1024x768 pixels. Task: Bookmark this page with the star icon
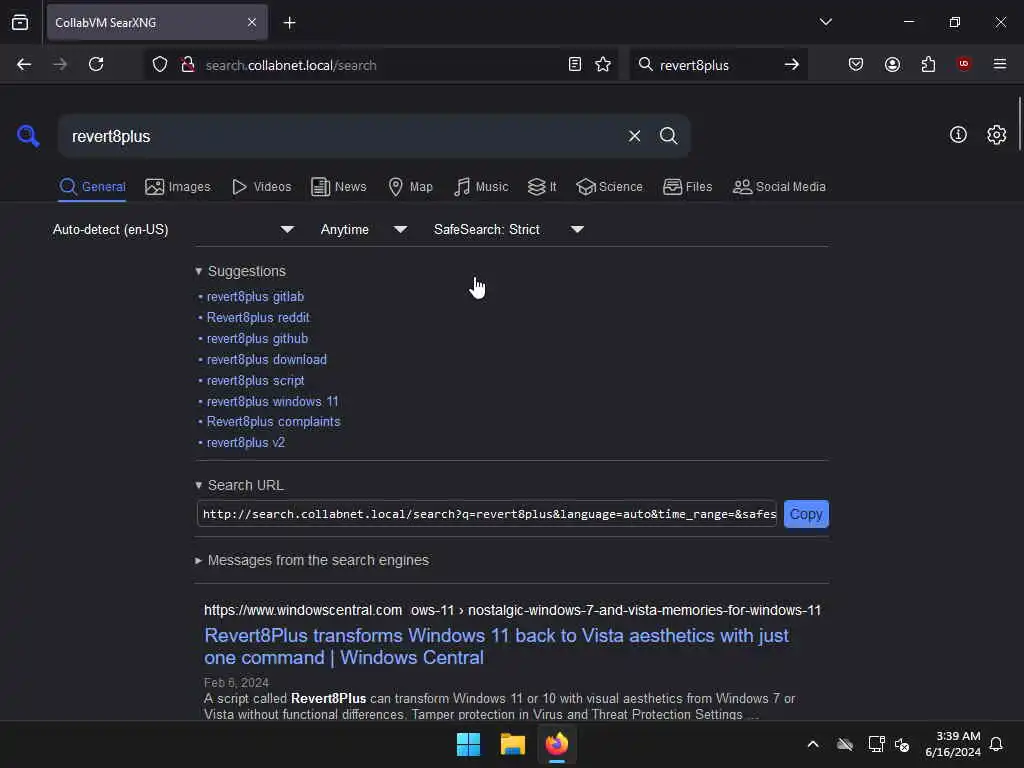(x=603, y=64)
